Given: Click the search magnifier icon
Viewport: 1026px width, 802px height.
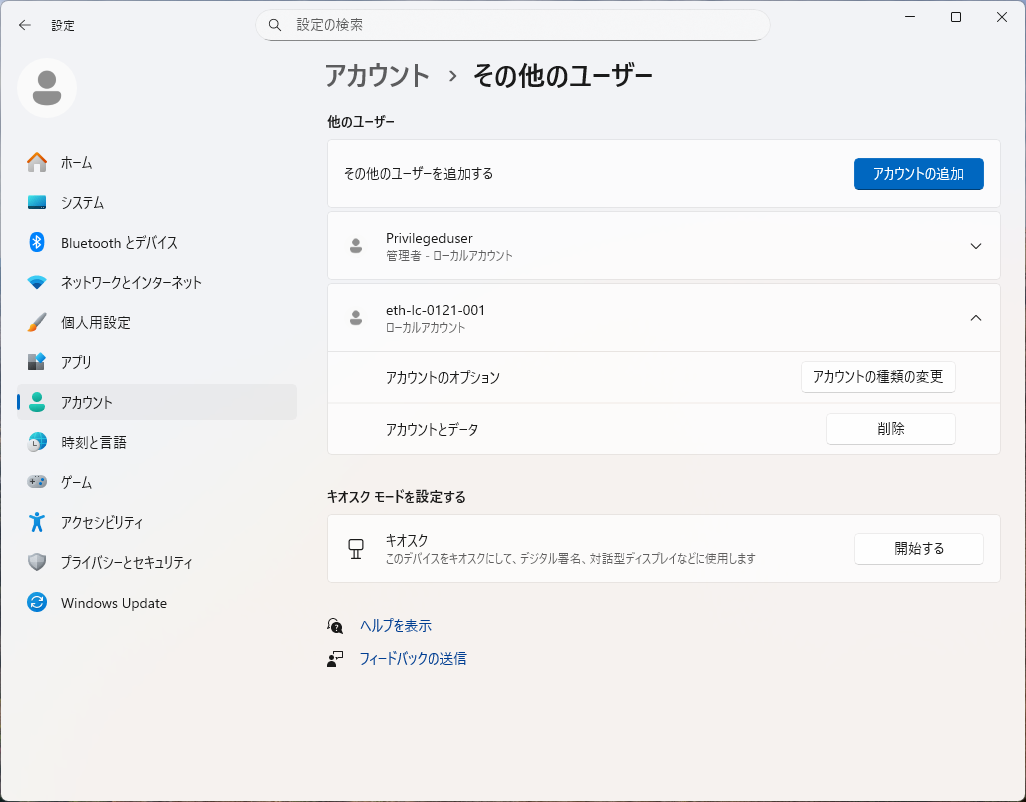Looking at the screenshot, I should pyautogui.click(x=276, y=25).
